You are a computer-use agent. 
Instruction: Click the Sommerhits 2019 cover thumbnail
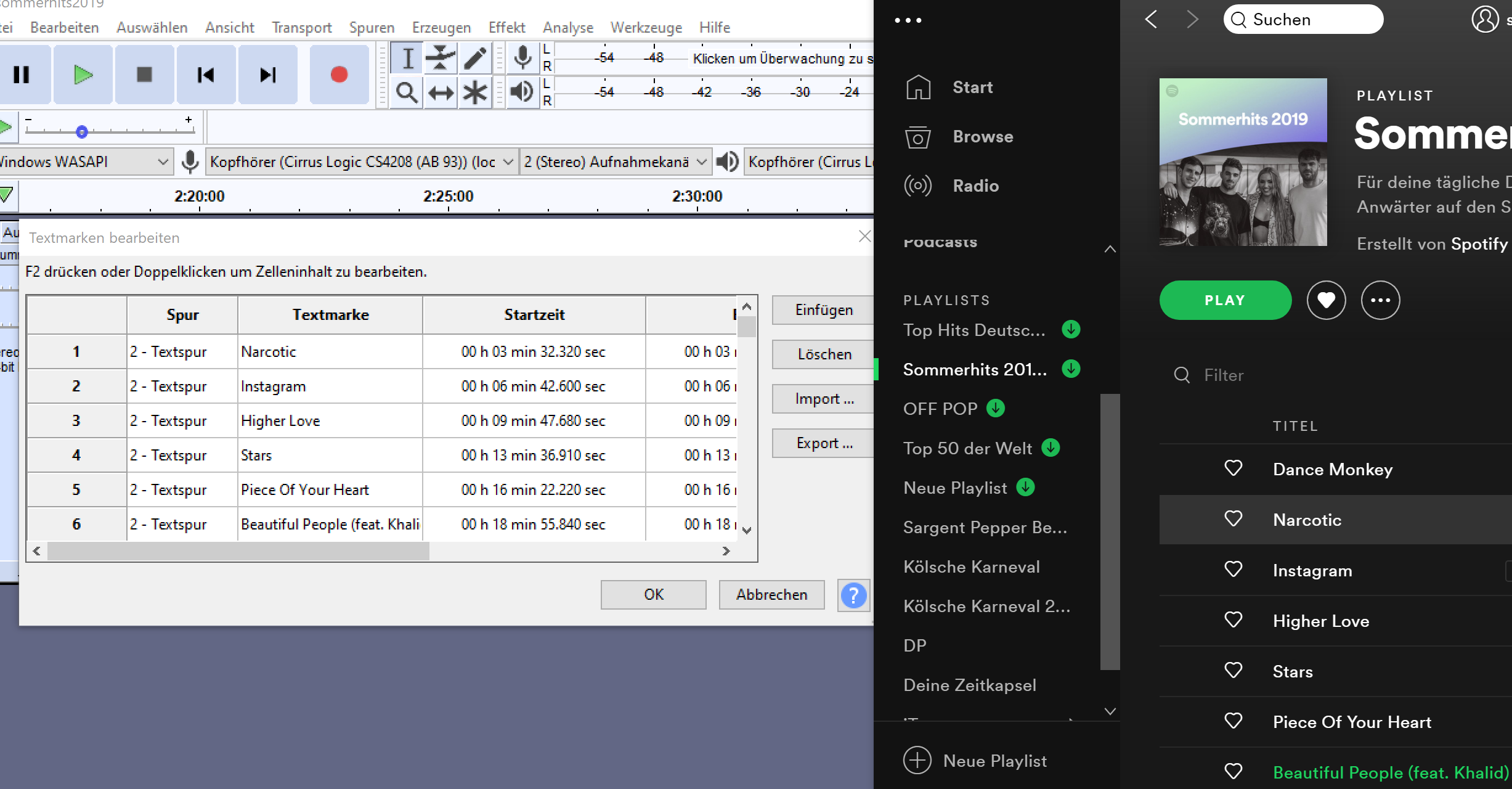coord(1243,162)
